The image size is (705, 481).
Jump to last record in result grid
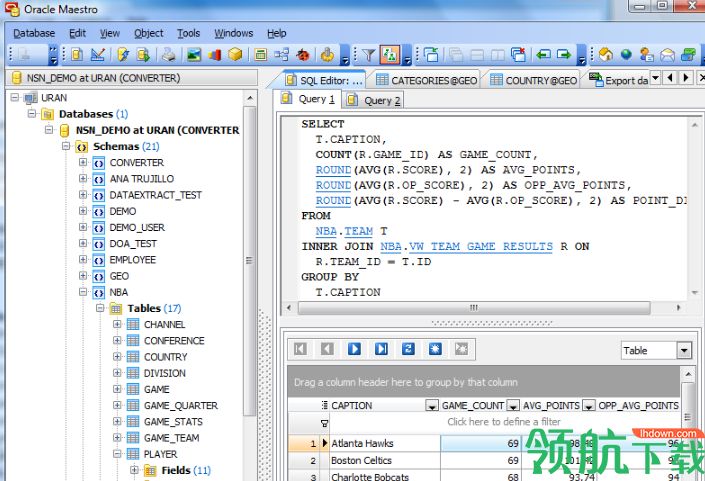tap(381, 348)
